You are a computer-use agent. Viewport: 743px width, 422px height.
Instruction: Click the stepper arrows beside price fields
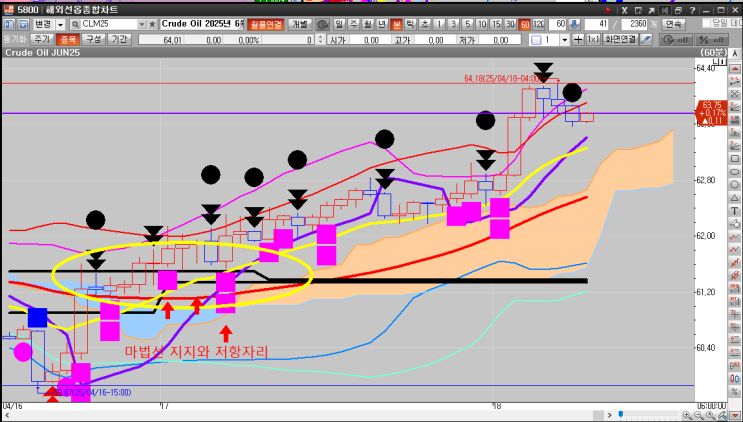point(320,40)
